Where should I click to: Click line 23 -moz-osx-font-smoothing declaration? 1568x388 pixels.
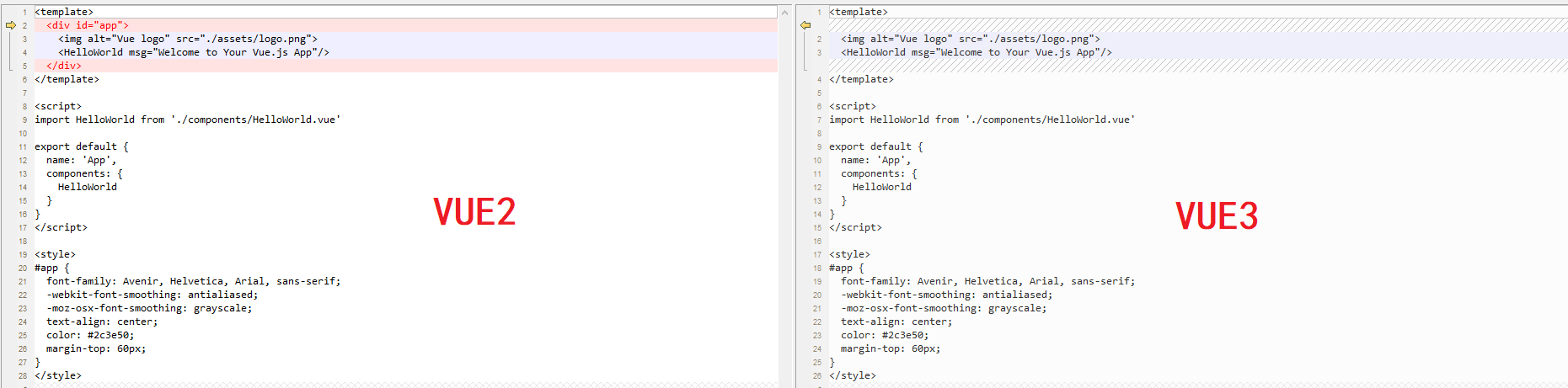(149, 308)
